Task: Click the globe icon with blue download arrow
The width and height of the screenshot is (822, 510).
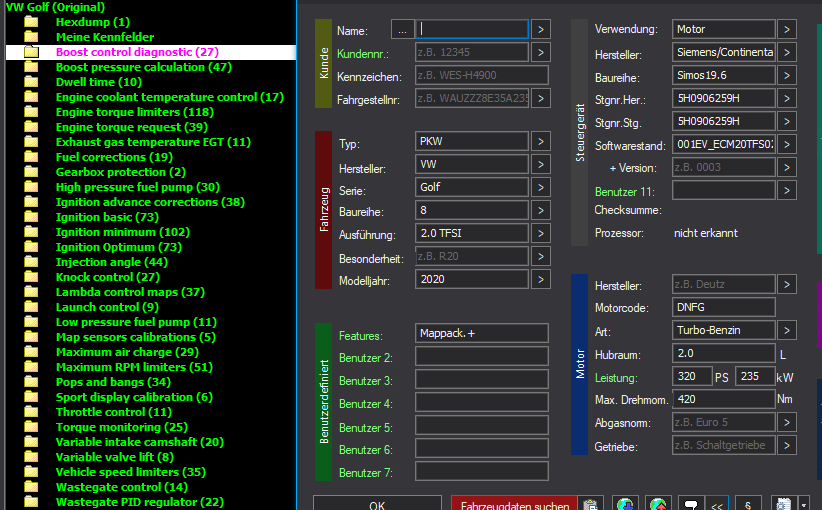Action: pyautogui.click(x=625, y=504)
